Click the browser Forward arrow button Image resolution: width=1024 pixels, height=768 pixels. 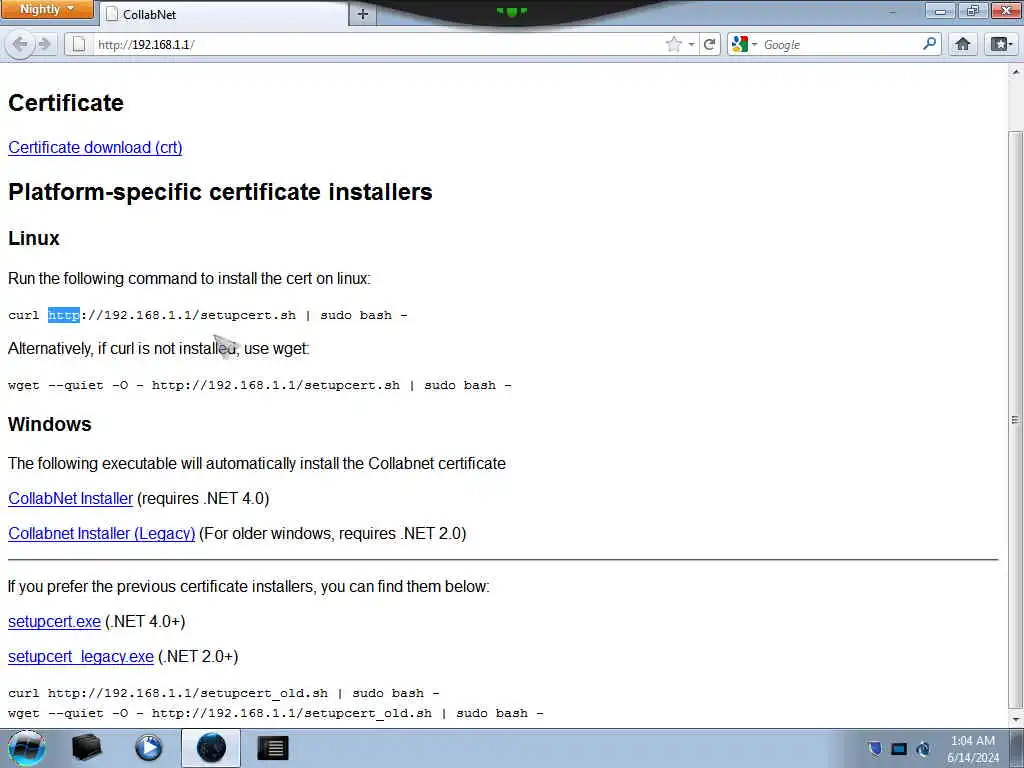(44, 44)
